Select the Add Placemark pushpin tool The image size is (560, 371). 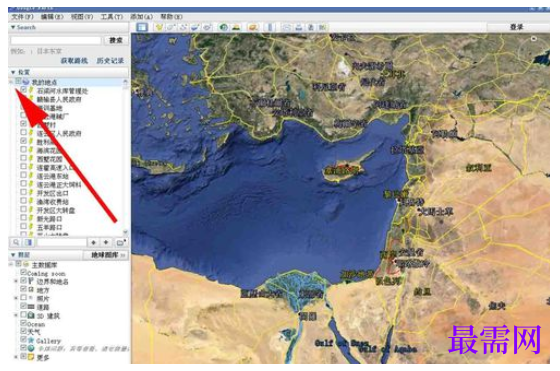[x=159, y=27]
